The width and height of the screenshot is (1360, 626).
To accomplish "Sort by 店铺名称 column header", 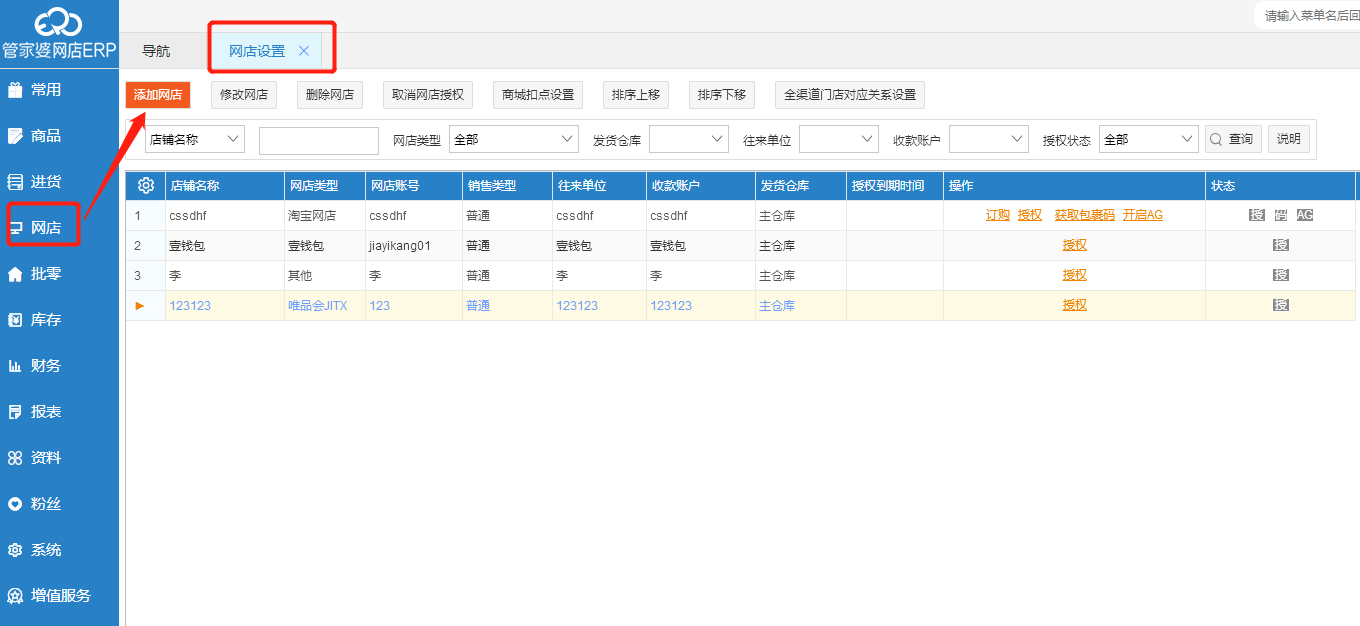I will tap(225, 186).
